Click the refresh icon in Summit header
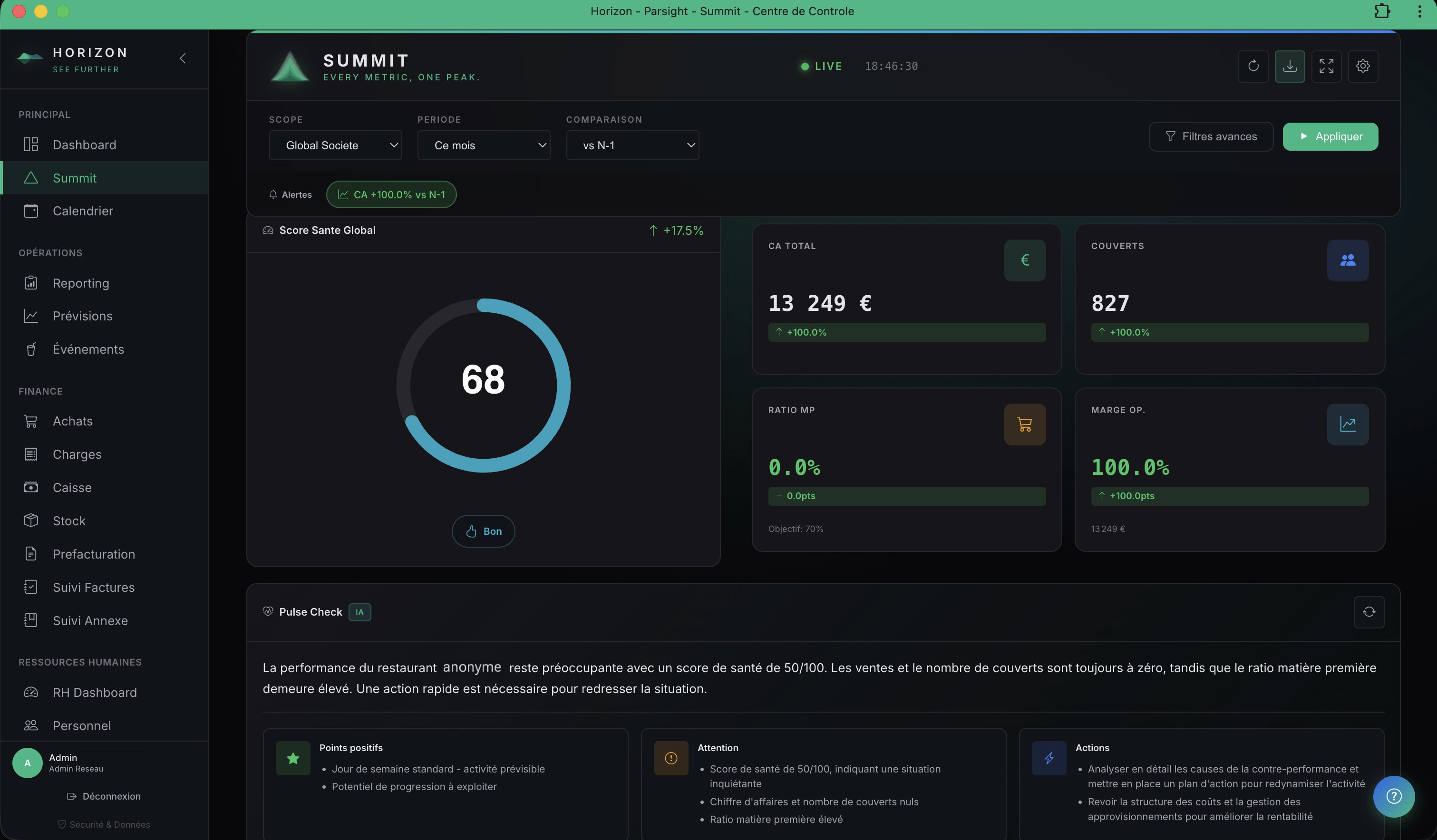 tap(1253, 66)
